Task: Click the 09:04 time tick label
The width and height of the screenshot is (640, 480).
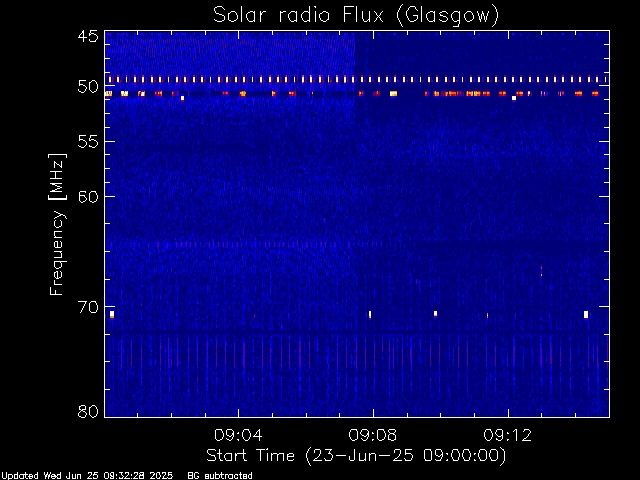Action: 238,435
